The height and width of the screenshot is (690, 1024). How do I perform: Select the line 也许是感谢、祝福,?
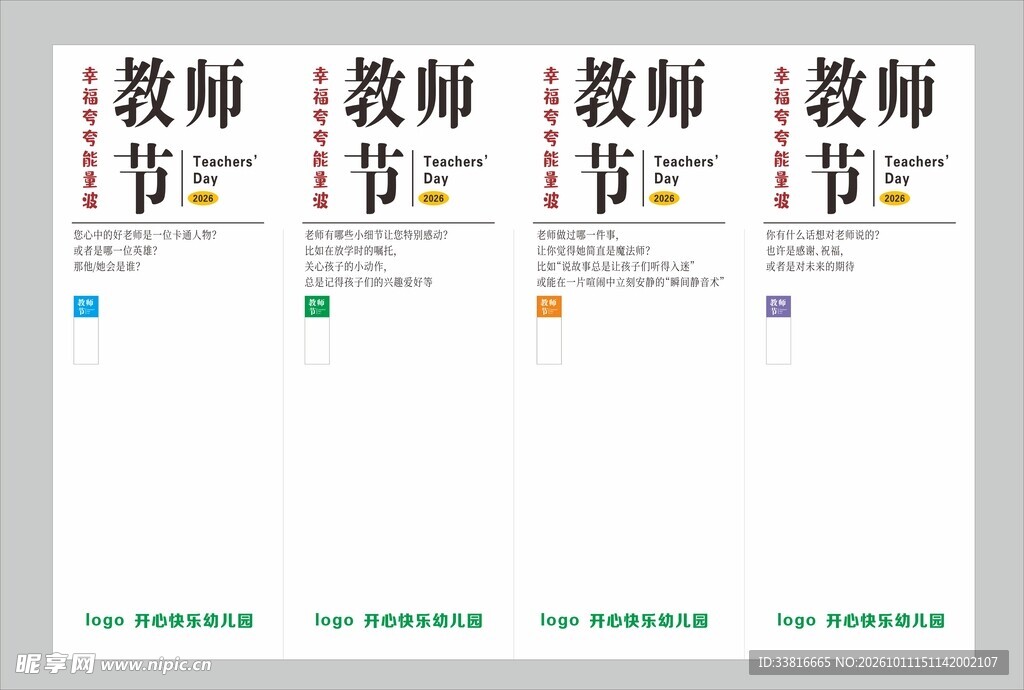[x=805, y=251]
